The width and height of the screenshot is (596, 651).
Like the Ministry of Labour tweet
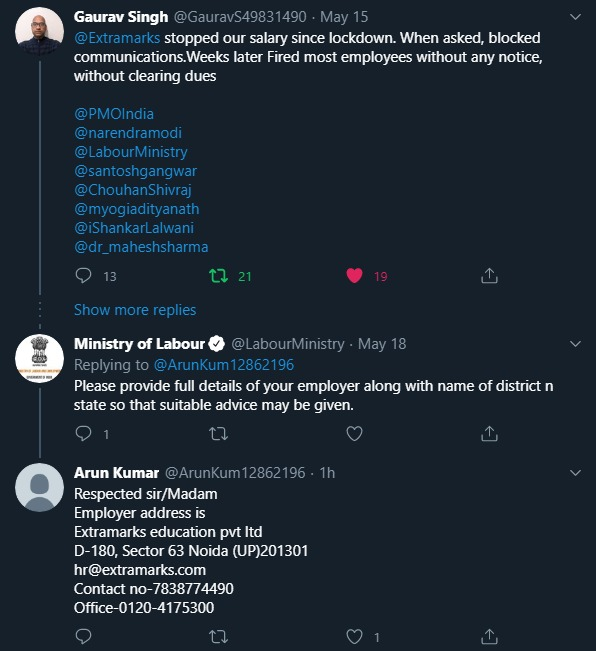(x=354, y=434)
